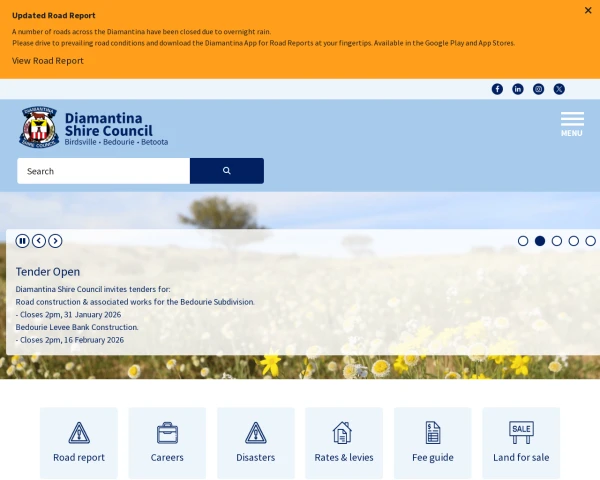
Task: Jump to fifth carousel slide dot
Action: click(590, 241)
